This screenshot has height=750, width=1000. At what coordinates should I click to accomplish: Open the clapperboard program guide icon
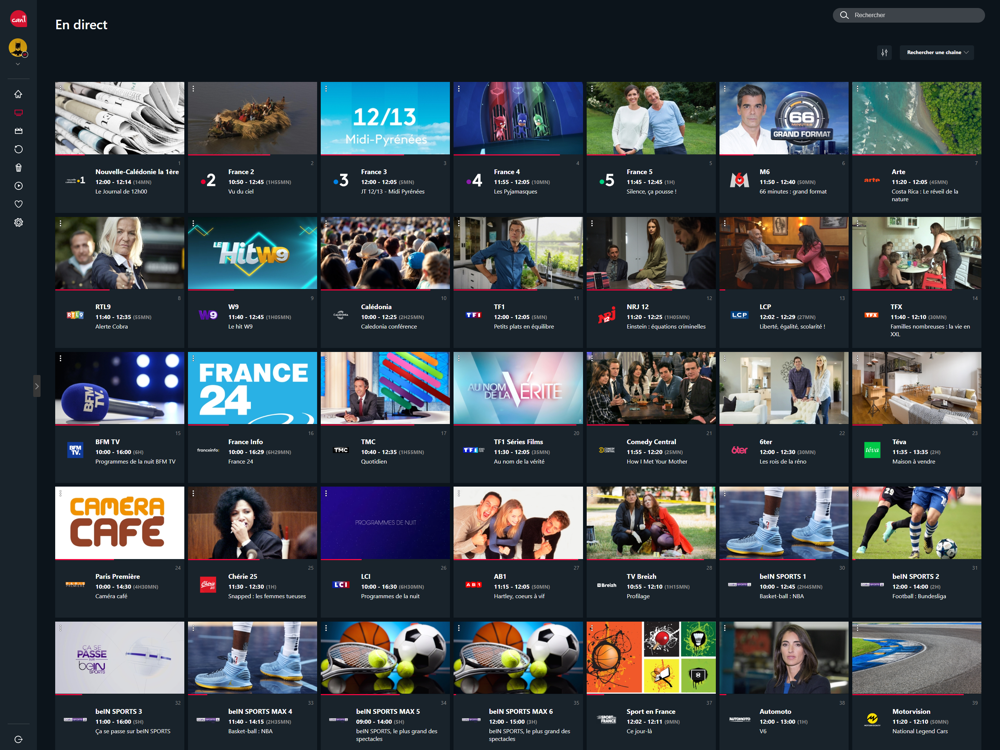pos(18,131)
